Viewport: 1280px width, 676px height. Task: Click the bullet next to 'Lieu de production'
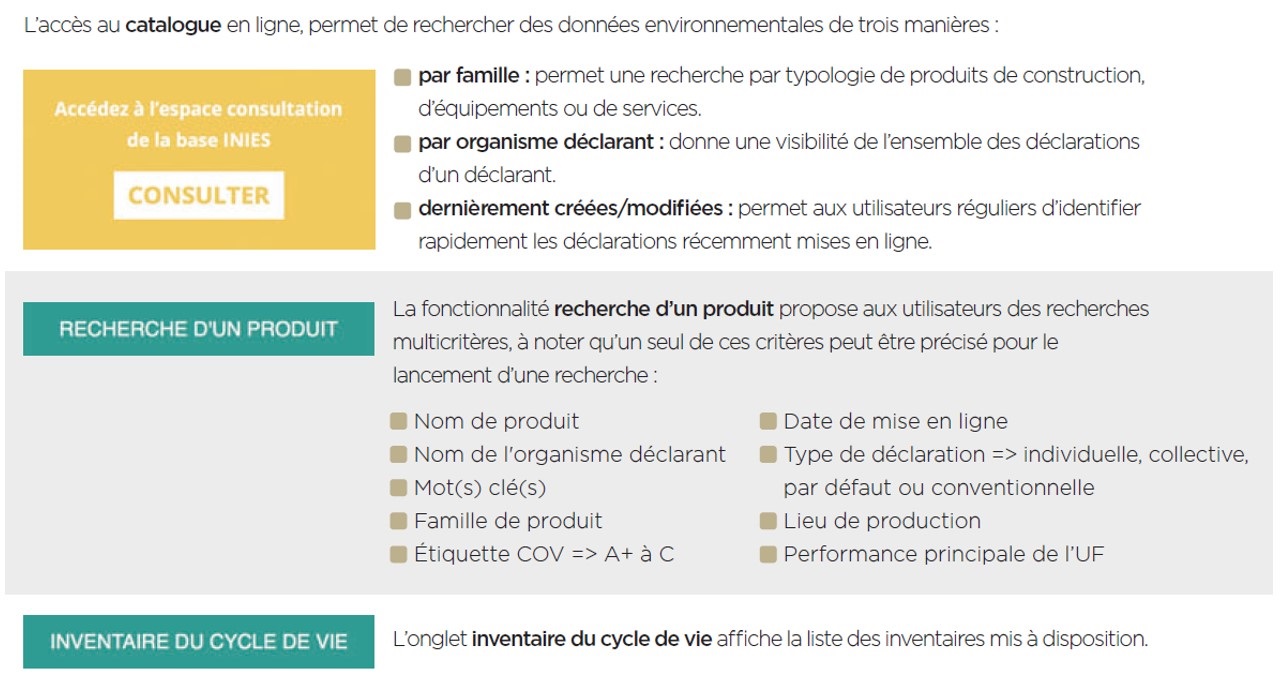coord(768,520)
